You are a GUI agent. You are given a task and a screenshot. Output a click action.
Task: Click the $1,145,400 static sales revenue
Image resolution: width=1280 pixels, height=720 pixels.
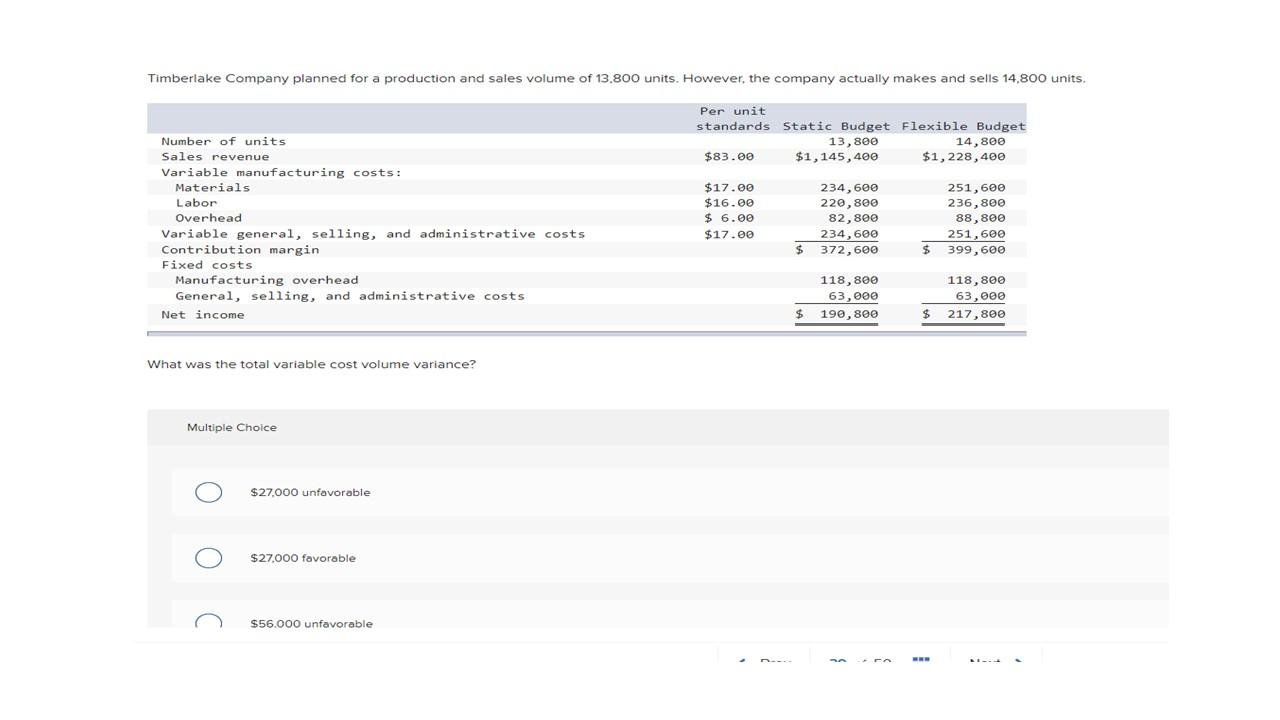(x=837, y=157)
